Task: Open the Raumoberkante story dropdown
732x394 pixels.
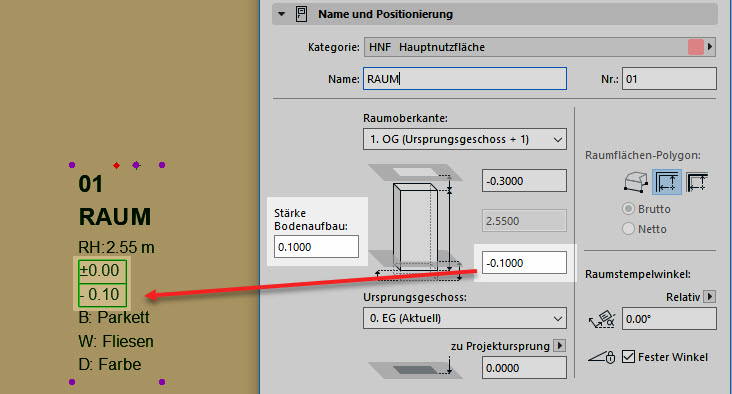Action: (465, 139)
